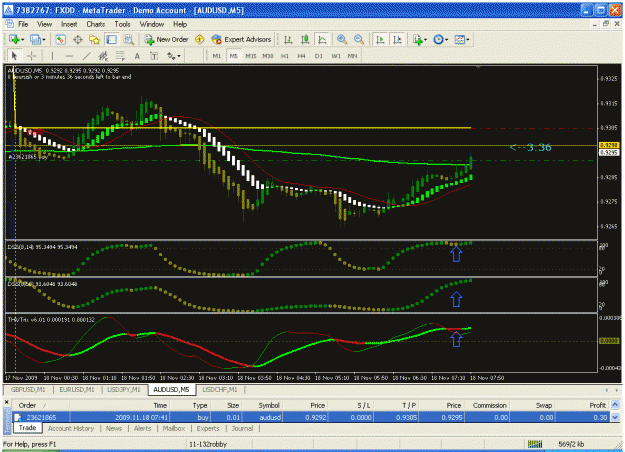Image resolution: width=625 pixels, height=452 pixels.
Task: Switch to the GBPUSD,M1 chart tab
Action: tap(28, 389)
